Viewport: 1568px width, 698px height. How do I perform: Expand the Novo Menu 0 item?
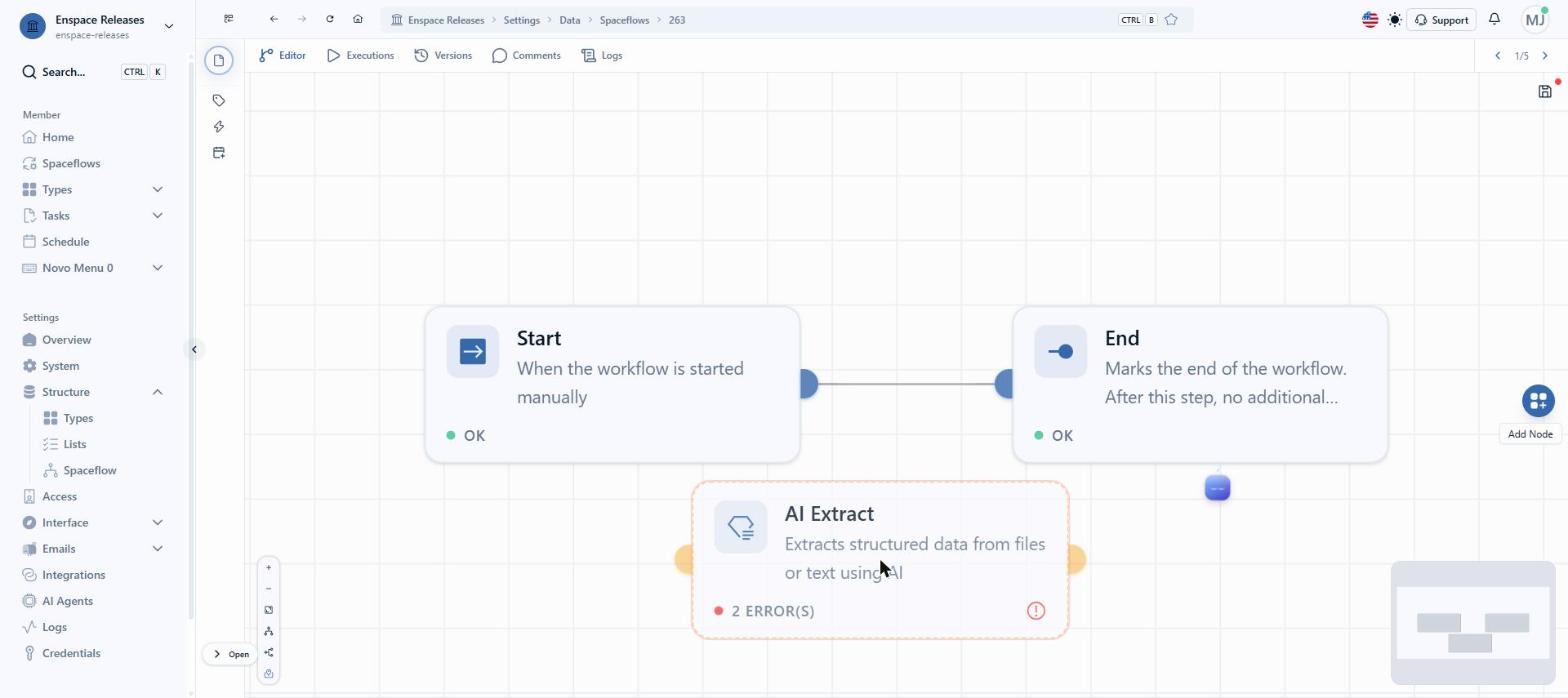[157, 268]
